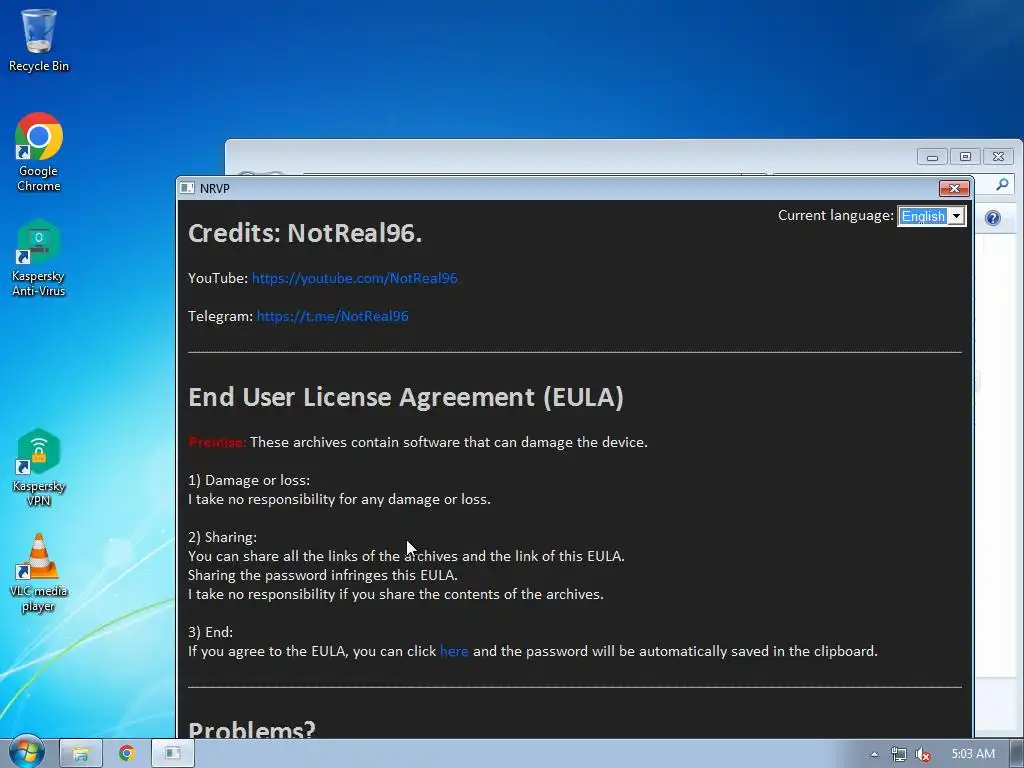The image size is (1024, 768).
Task: Click the NRVP title bar icon
Action: click(187, 188)
